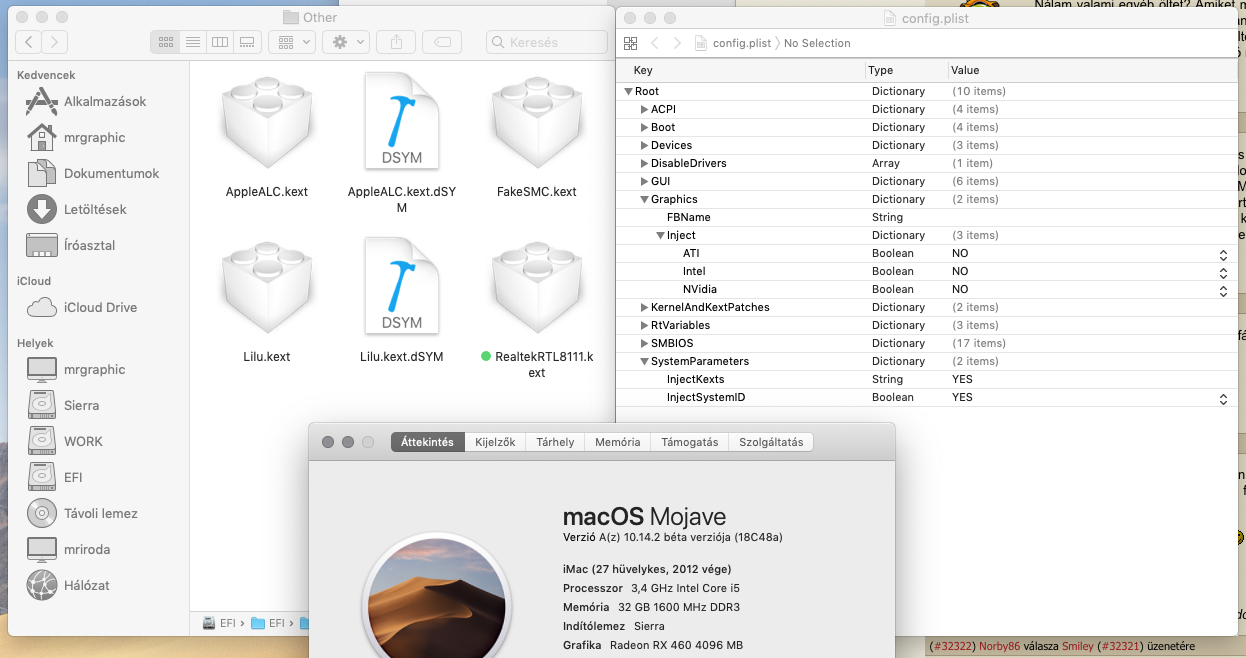Screen dimensions: 1246x658
Task: Switch Finder to list view
Action: (193, 42)
